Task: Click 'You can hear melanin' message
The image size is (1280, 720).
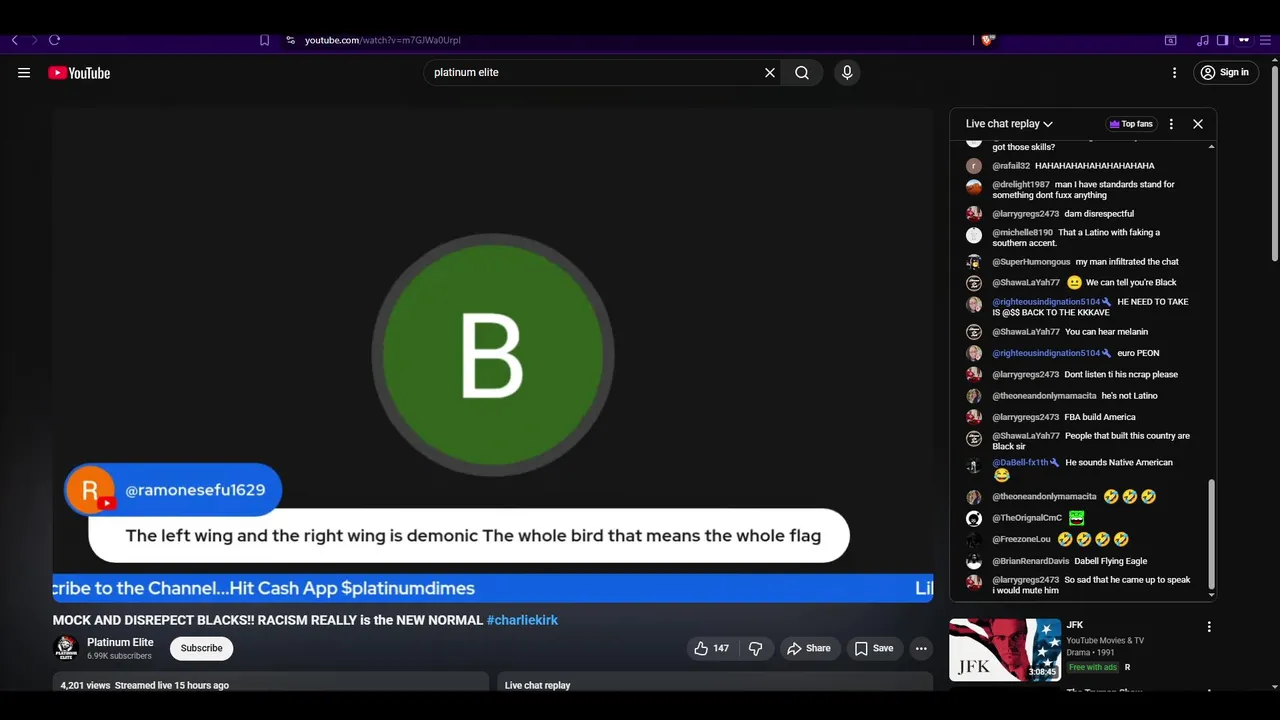Action: point(1106,332)
